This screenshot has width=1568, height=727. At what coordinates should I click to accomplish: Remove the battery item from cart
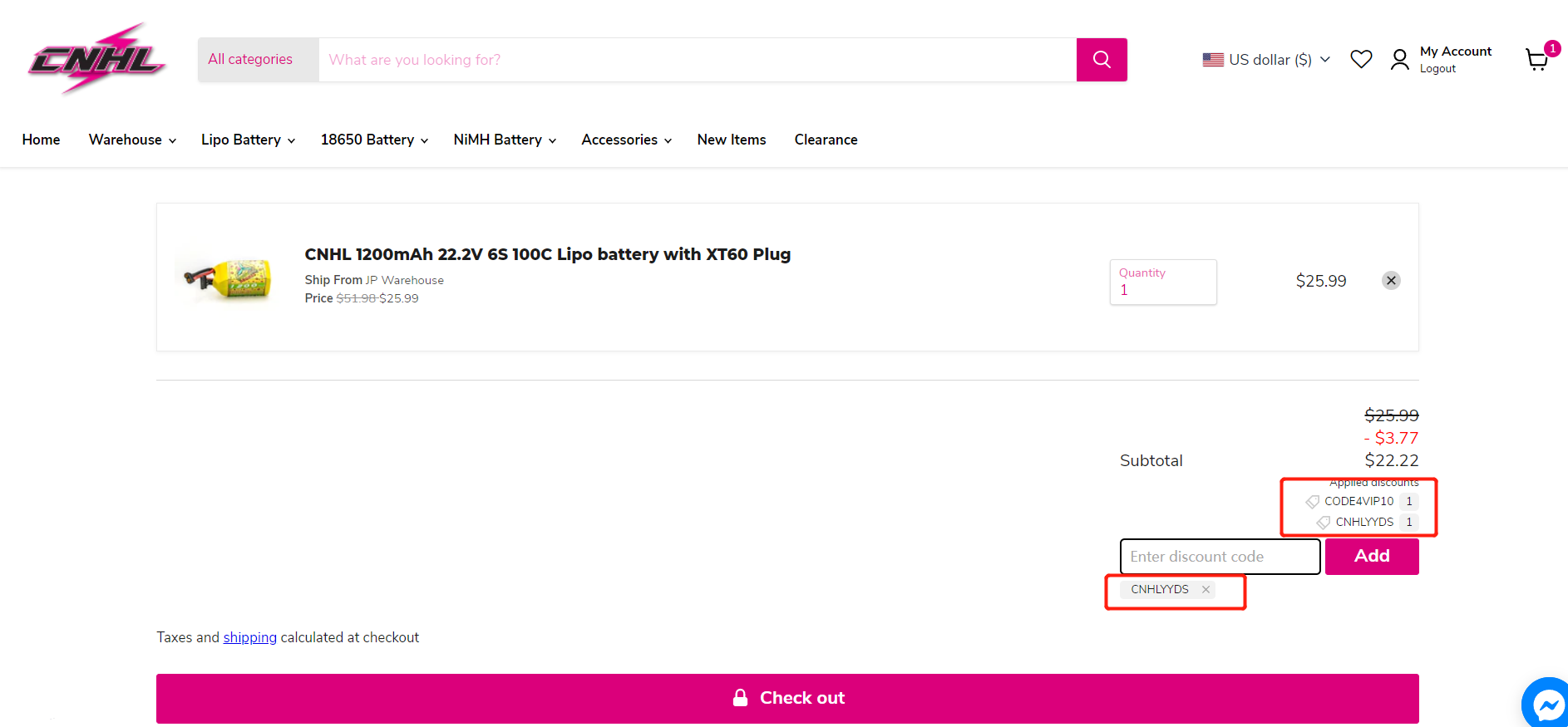[1390, 281]
